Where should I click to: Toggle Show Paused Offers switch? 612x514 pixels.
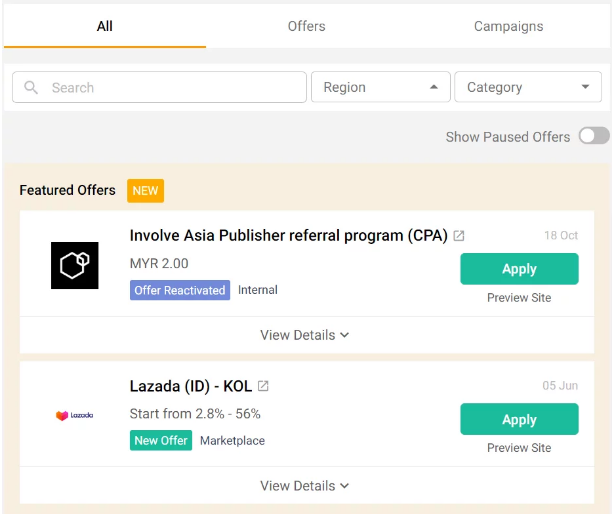593,136
